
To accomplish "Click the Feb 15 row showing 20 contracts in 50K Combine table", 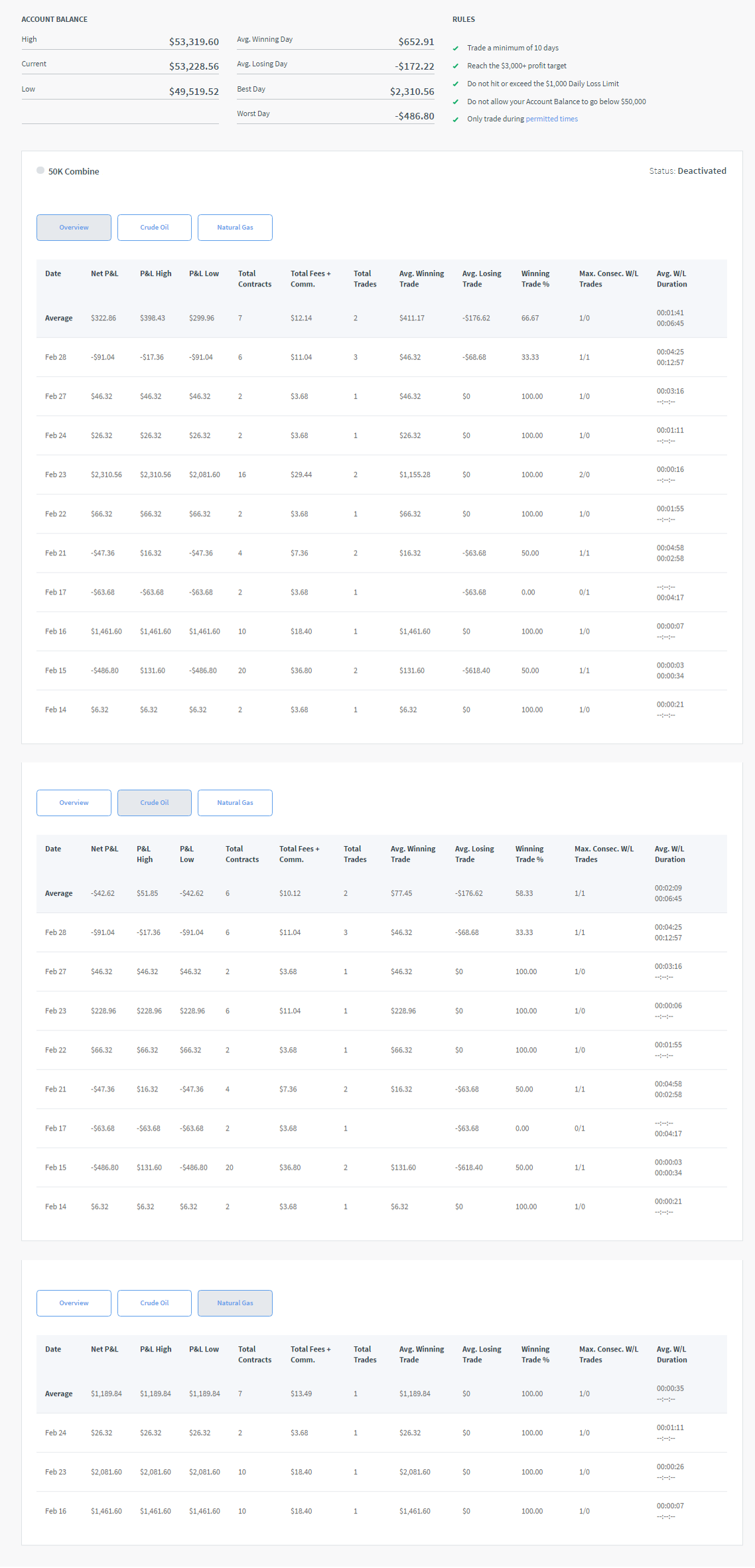I will 381,671.
